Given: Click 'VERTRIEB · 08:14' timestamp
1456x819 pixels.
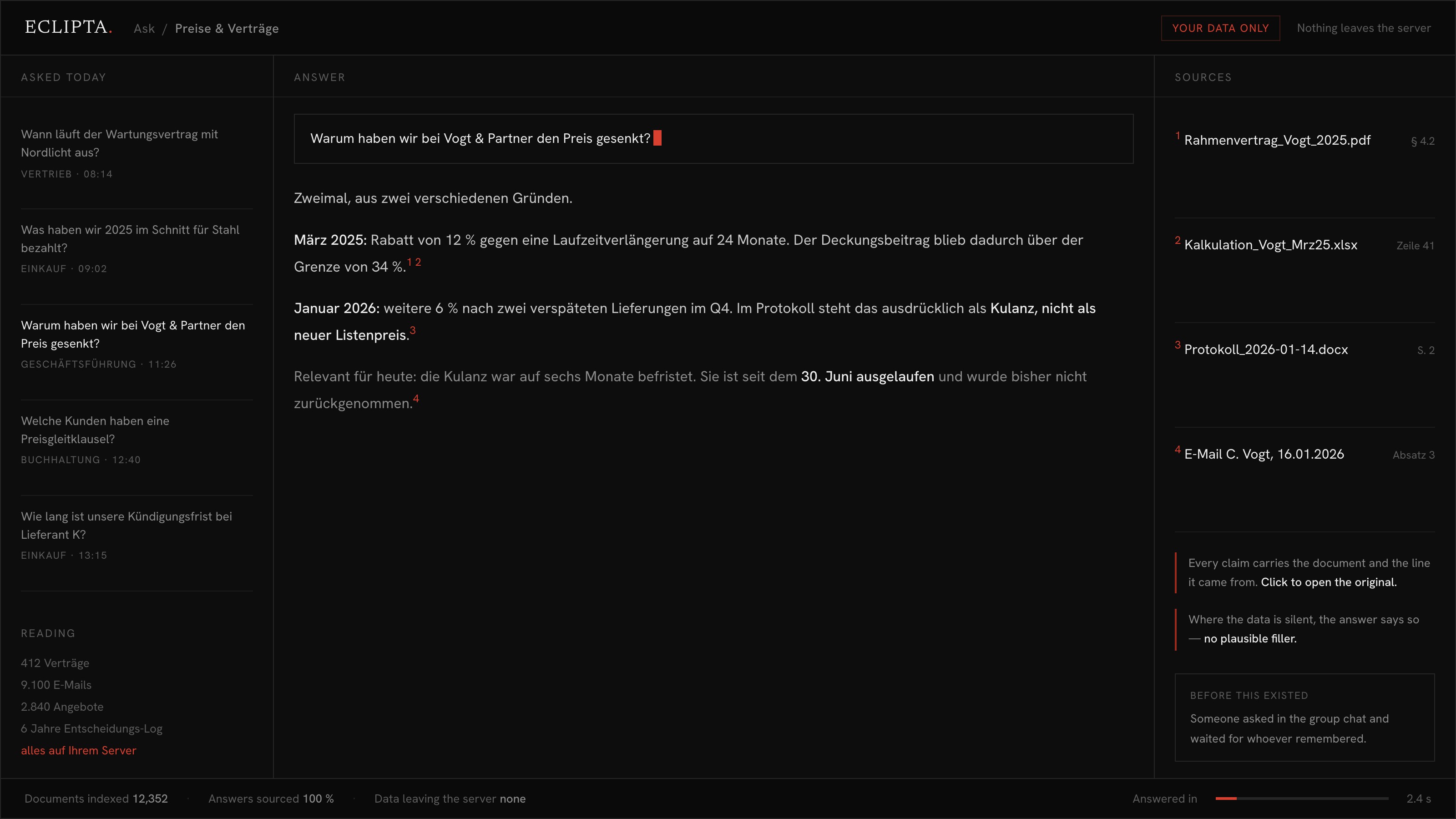Looking at the screenshot, I should pos(67,174).
